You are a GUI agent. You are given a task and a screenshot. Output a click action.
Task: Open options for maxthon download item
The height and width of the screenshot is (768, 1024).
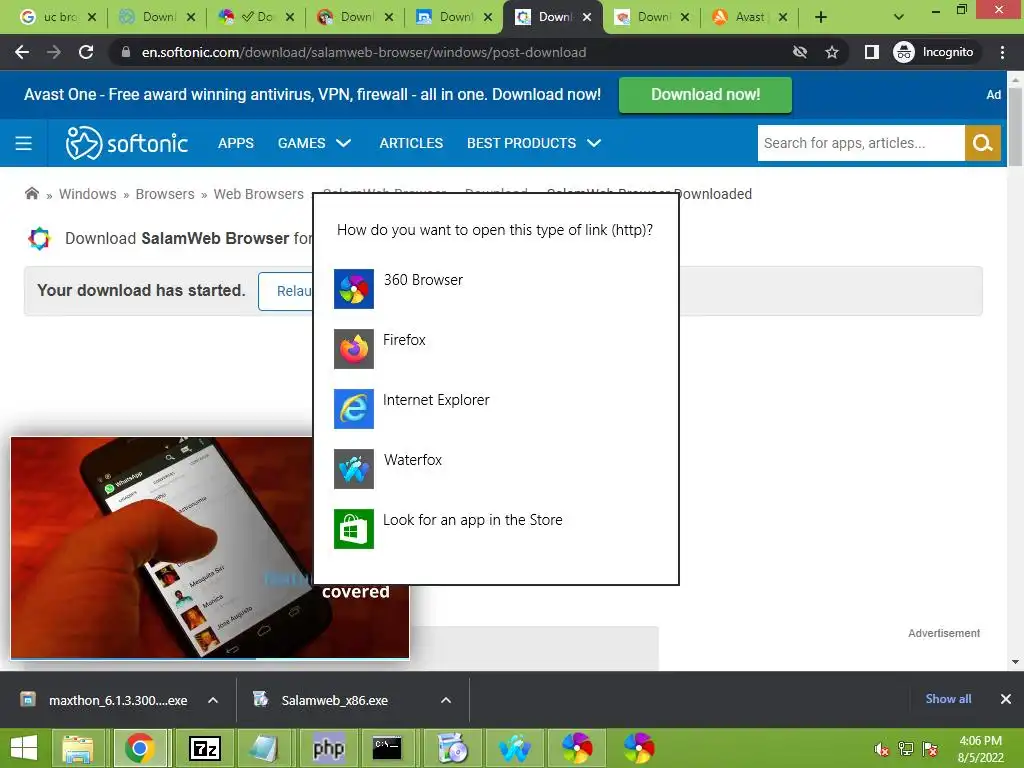point(213,700)
